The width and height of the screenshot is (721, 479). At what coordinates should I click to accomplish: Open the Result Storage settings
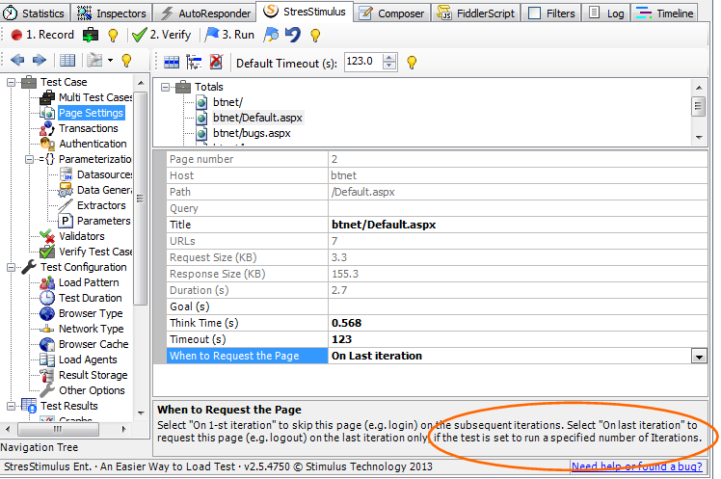click(93, 375)
